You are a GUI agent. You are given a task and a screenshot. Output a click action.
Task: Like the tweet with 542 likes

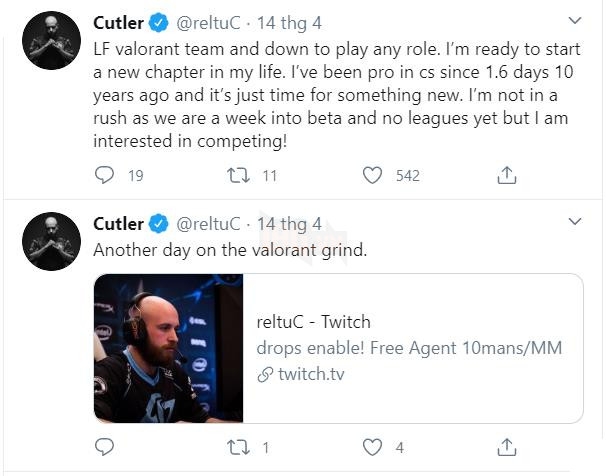(x=373, y=175)
